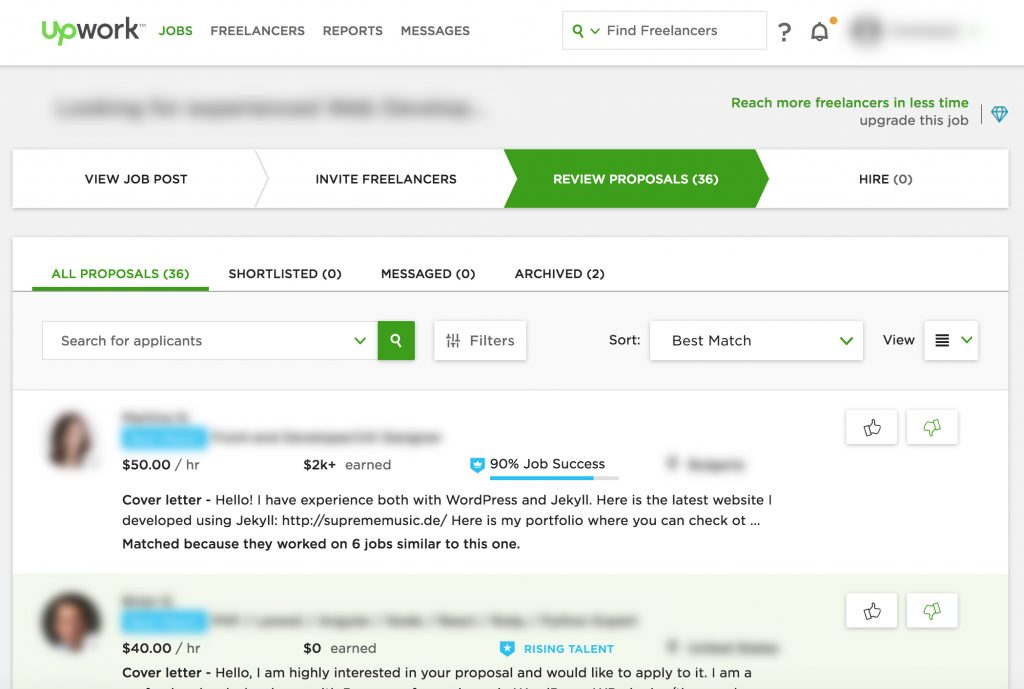Thumbs down the $50.00/hr applicant
This screenshot has width=1024, height=689.
tap(932, 427)
